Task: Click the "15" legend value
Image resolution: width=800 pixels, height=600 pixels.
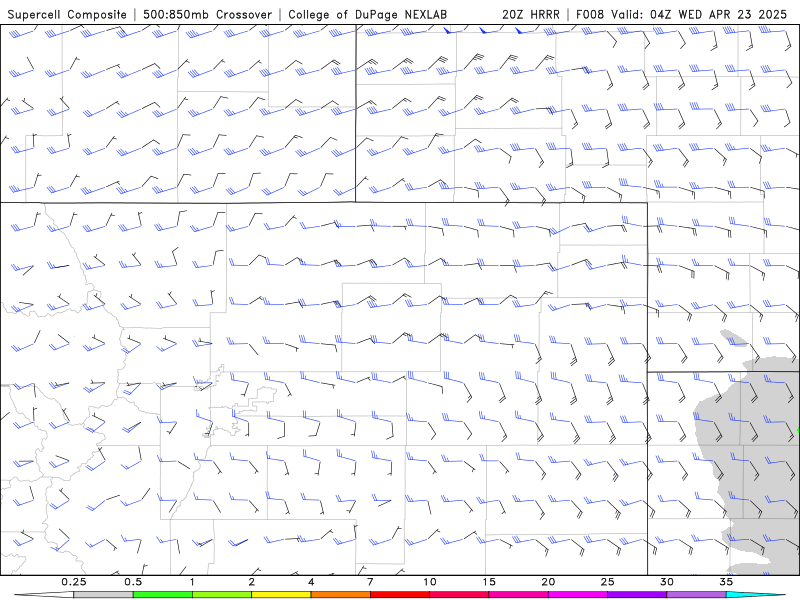Action: [489, 582]
